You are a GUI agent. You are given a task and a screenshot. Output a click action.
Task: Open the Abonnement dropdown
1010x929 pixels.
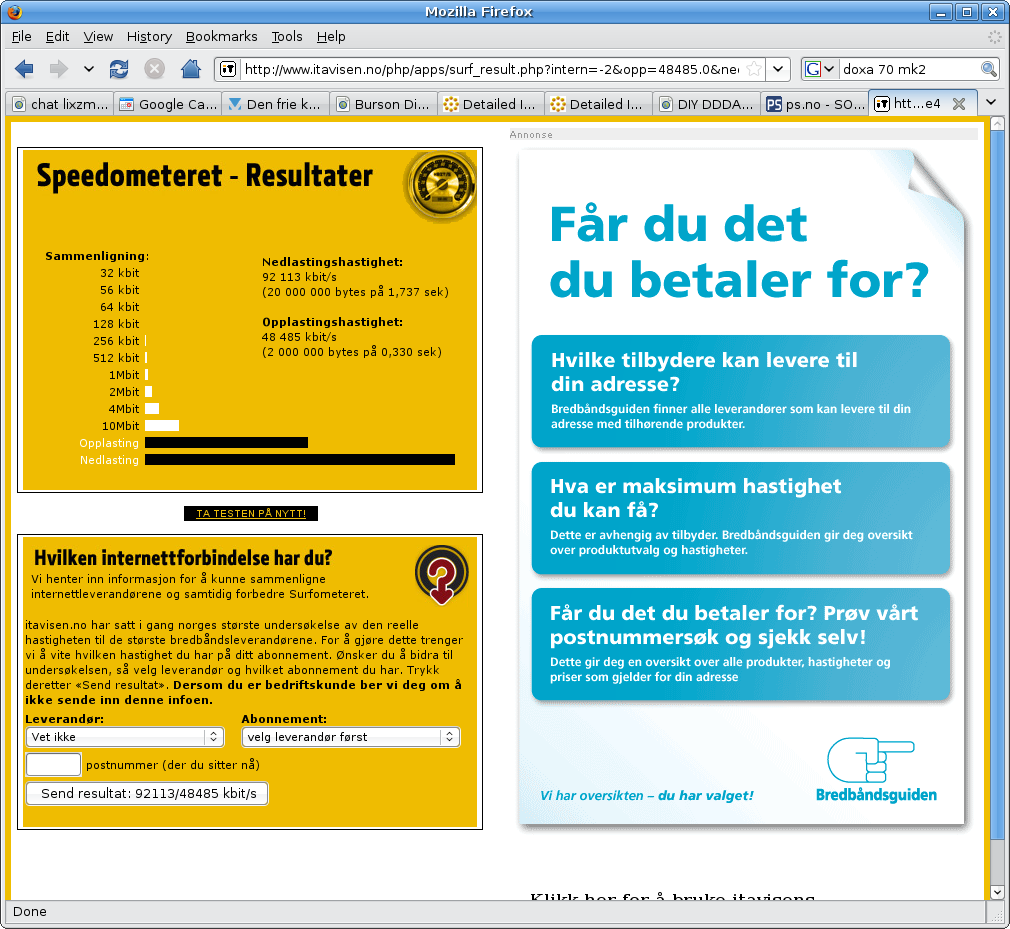(x=350, y=736)
